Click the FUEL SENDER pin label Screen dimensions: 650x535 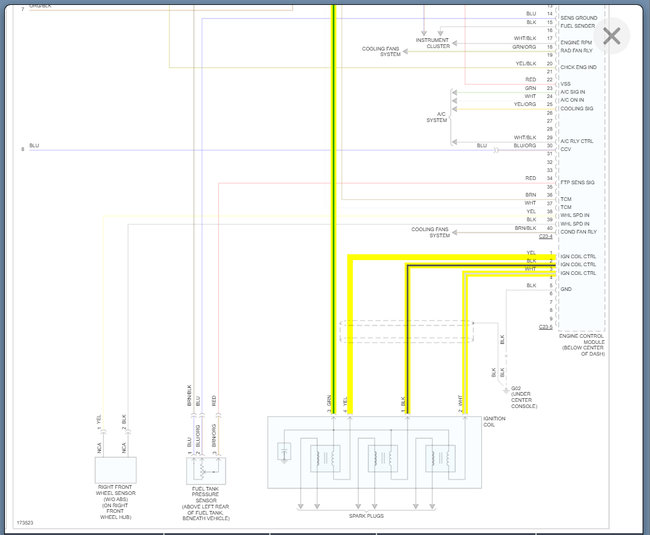tap(577, 26)
